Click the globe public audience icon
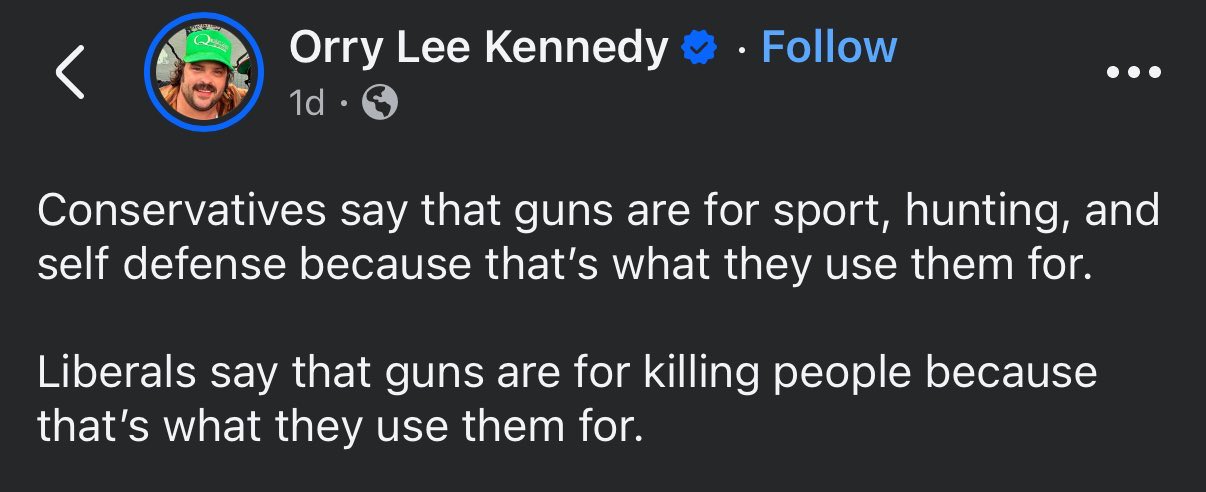The width and height of the screenshot is (1206, 492). 379,102
